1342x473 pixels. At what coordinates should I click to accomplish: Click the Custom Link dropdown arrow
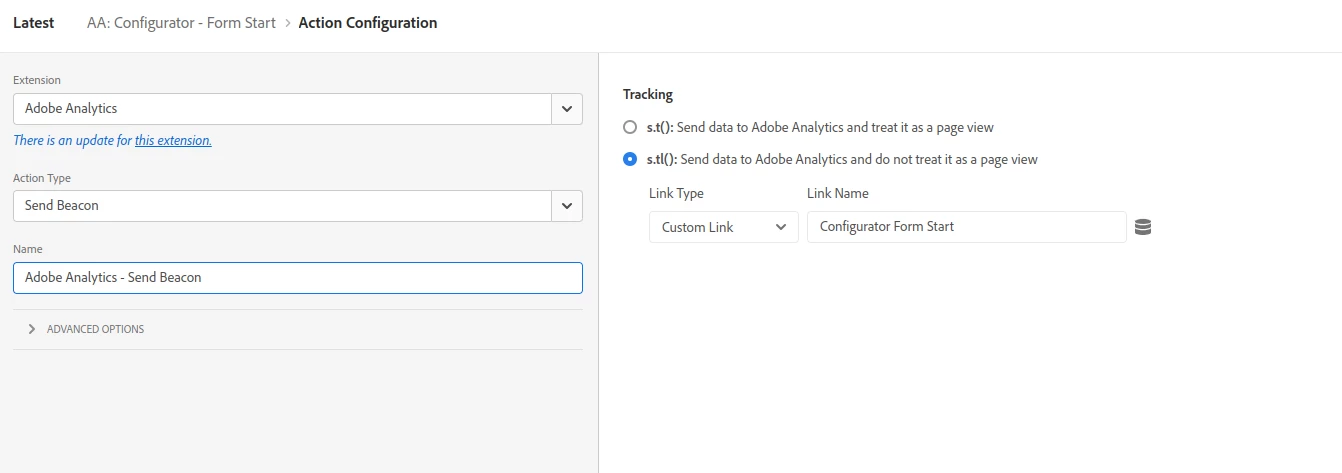coord(781,227)
